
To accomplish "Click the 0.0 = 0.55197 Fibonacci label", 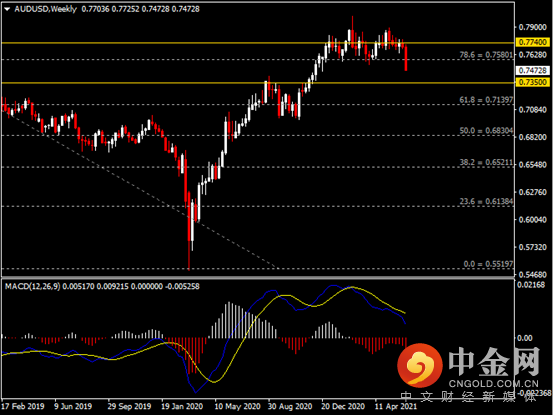I will pos(488,264).
